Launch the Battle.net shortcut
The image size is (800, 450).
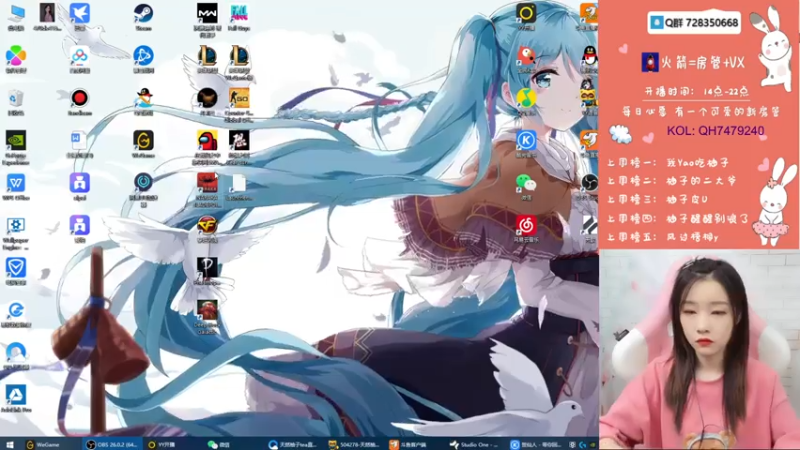click(x=143, y=58)
